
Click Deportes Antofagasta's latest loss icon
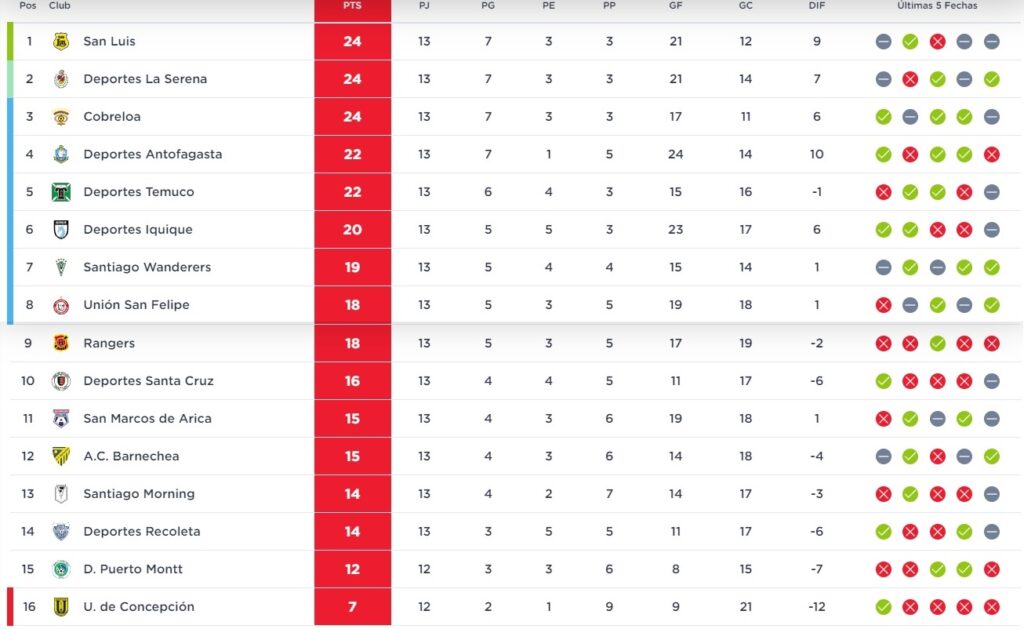pyautogui.click(x=991, y=155)
